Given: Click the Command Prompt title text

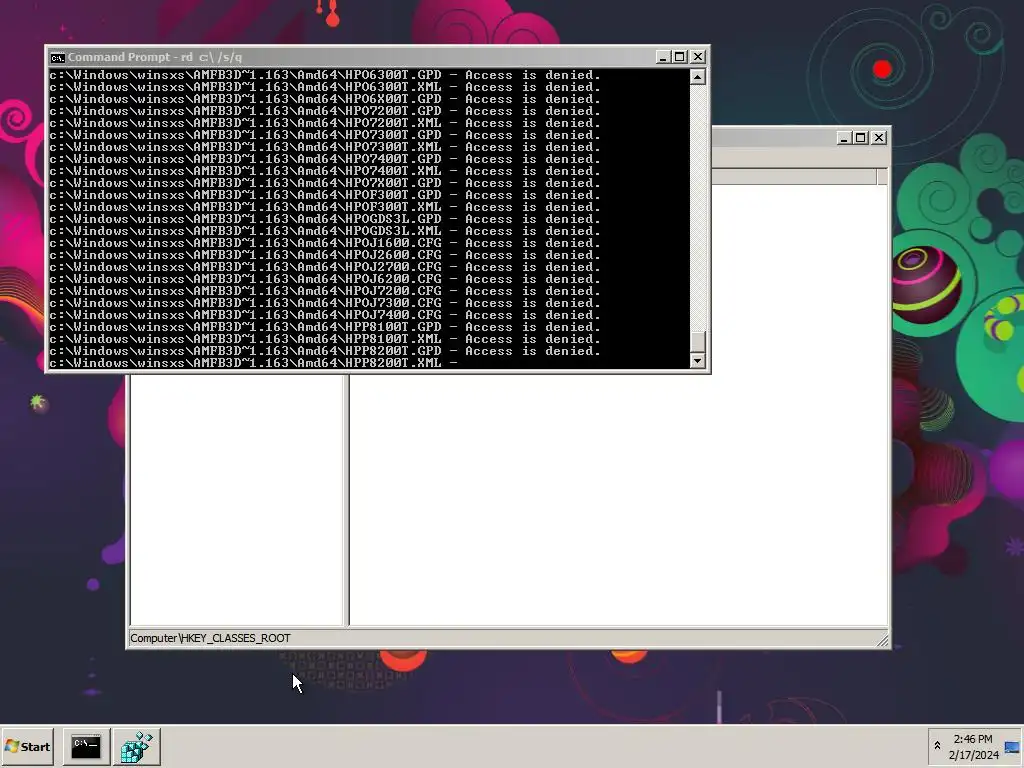Looking at the screenshot, I should pyautogui.click(x=155, y=57).
